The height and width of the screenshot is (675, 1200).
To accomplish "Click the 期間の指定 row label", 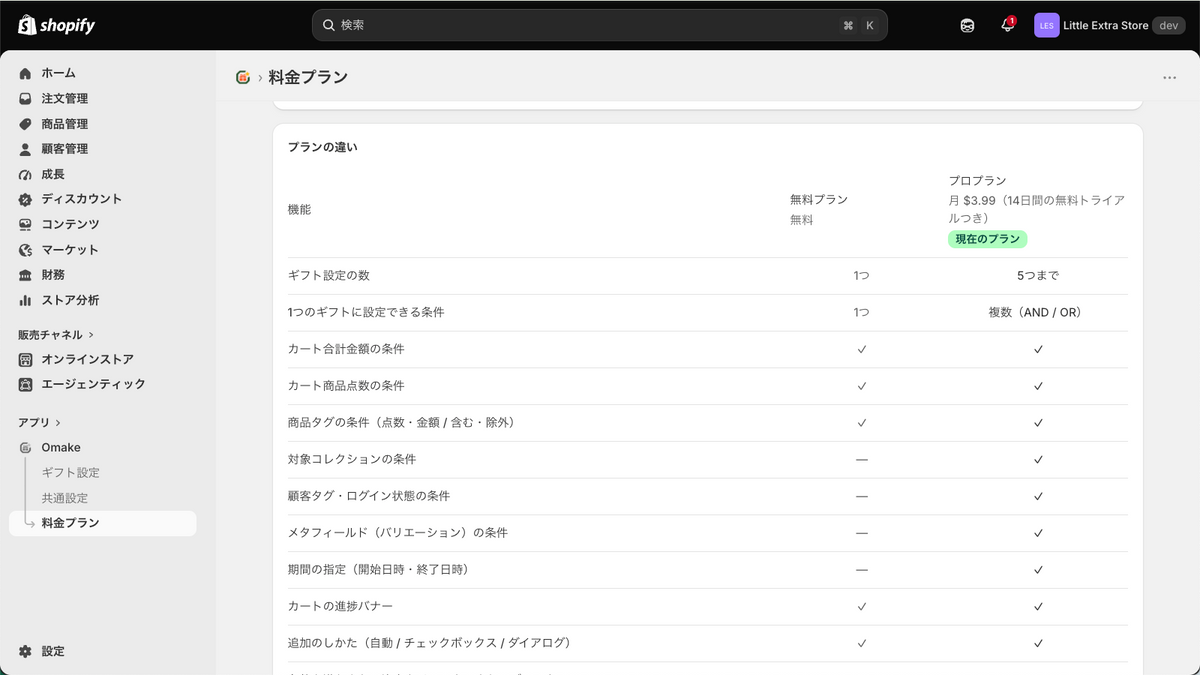I will [x=378, y=569].
